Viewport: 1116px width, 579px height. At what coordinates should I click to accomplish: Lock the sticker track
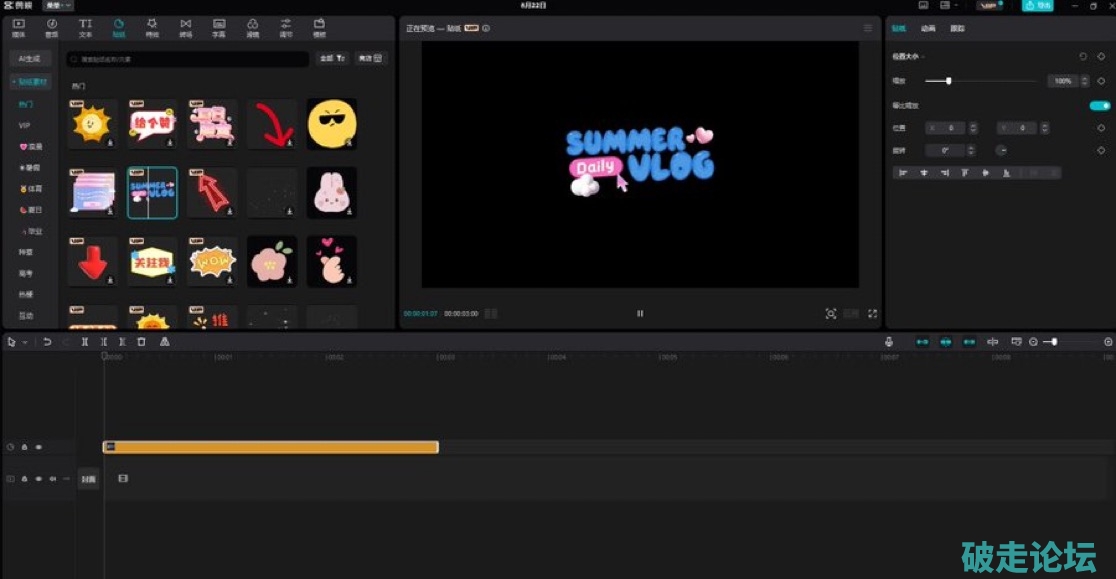tap(24, 448)
